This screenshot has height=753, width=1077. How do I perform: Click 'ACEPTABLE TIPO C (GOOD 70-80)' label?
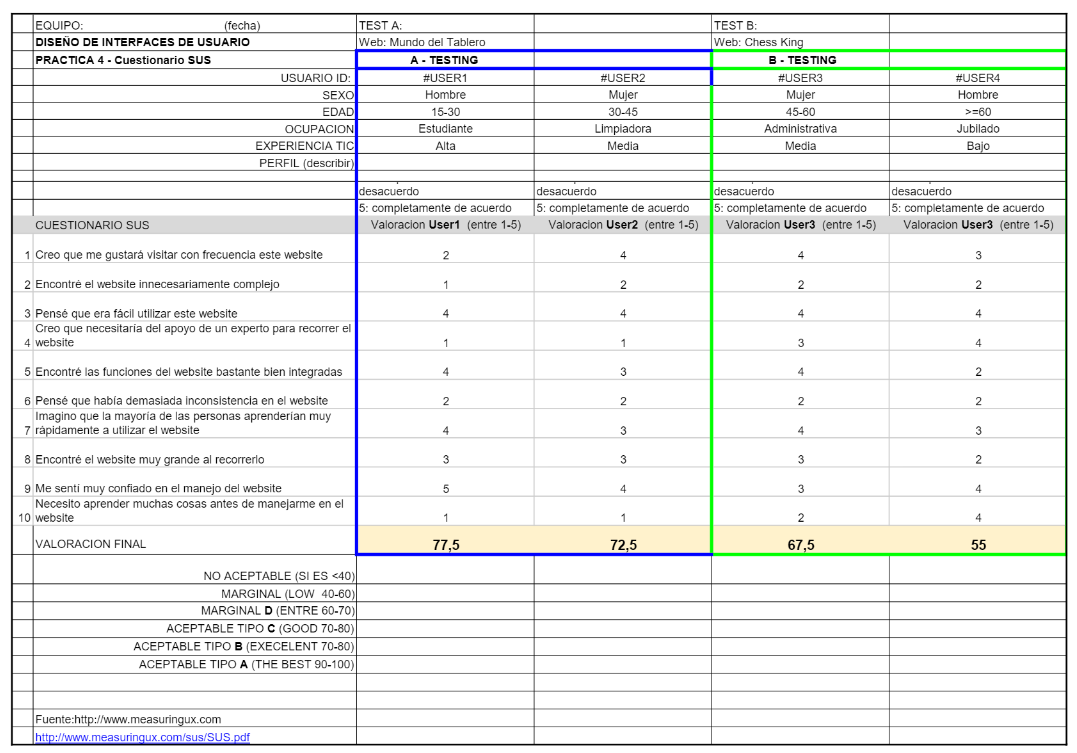tap(260, 628)
